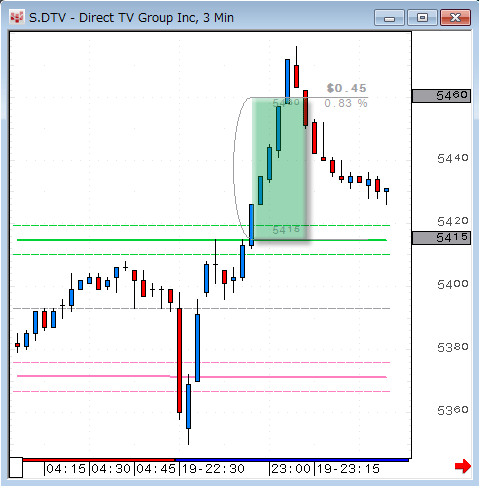The width and height of the screenshot is (479, 486).
Task: Click the red right arrow at bottom right
Action: click(x=463, y=466)
